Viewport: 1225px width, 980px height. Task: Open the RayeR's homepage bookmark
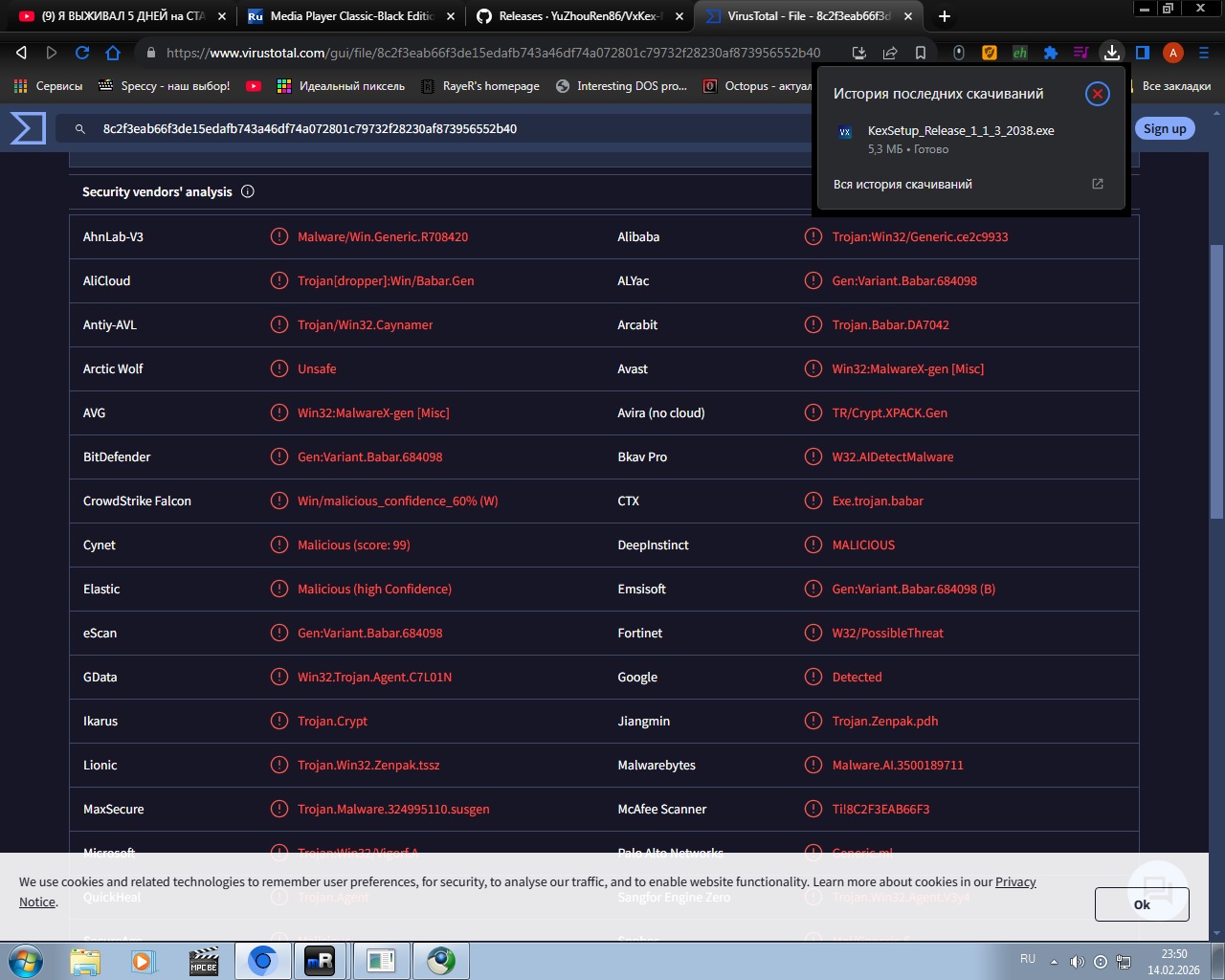(480, 86)
